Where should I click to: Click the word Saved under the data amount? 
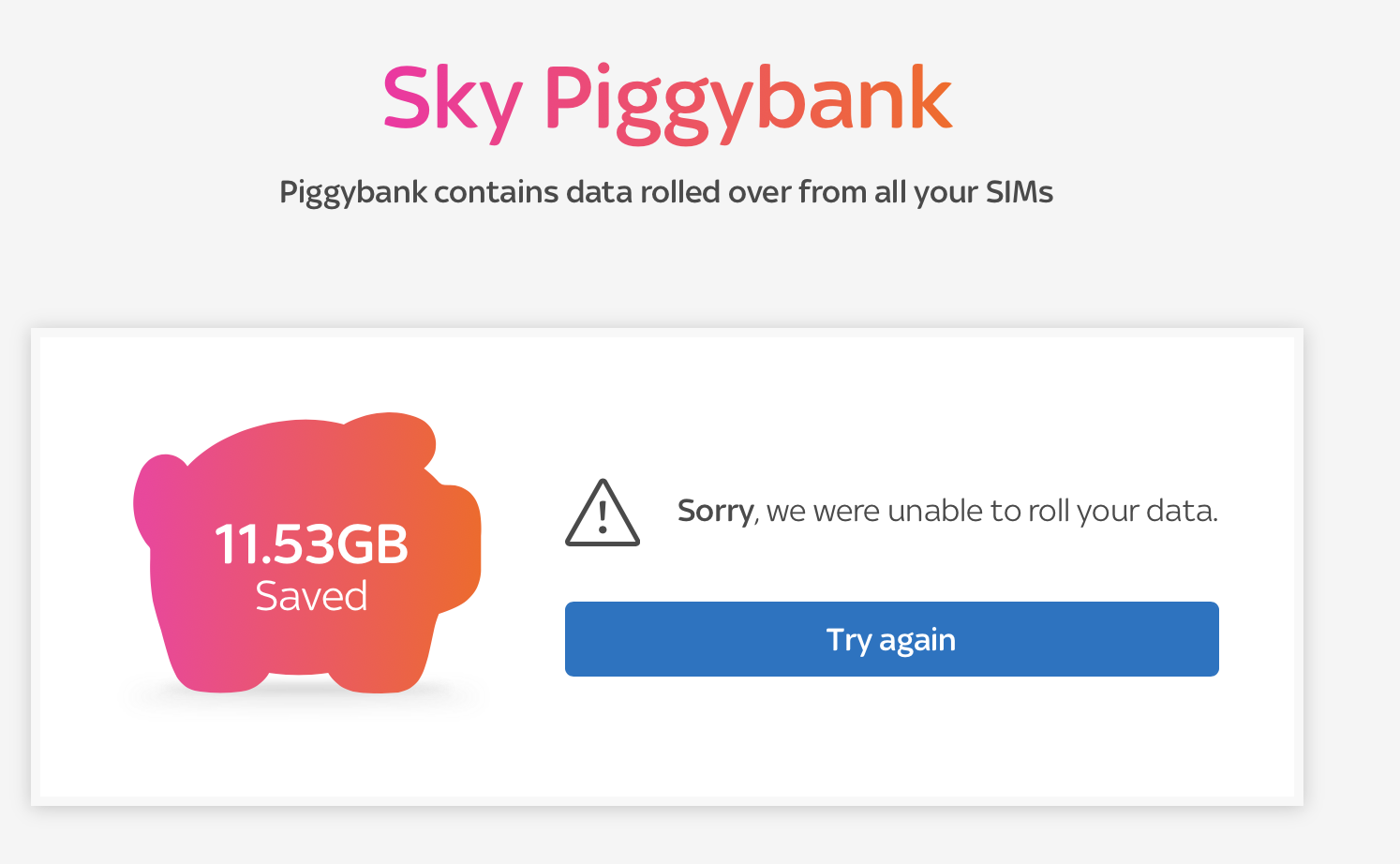[x=313, y=594]
